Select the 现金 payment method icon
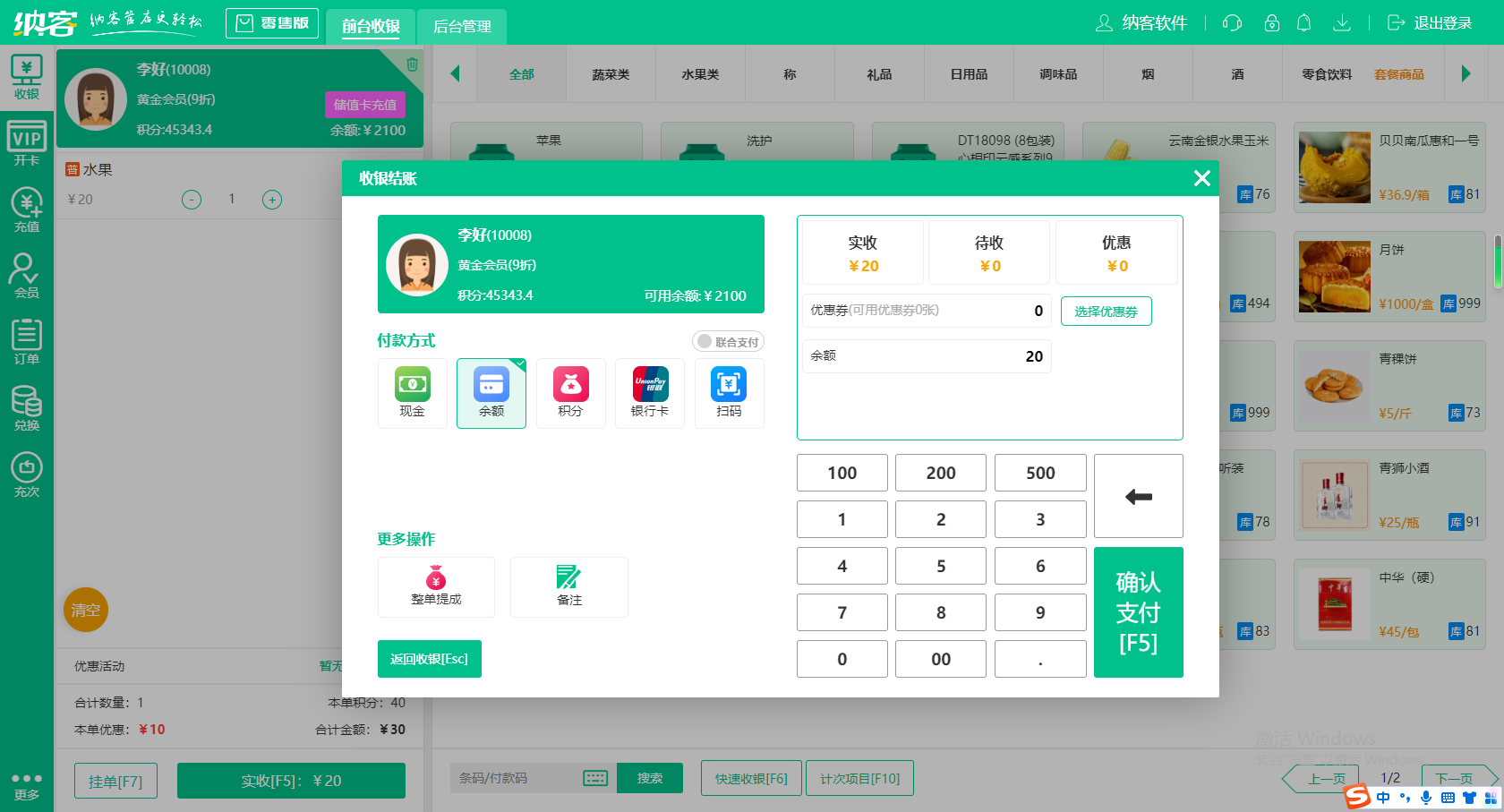This screenshot has height=812, width=1504. click(x=412, y=394)
